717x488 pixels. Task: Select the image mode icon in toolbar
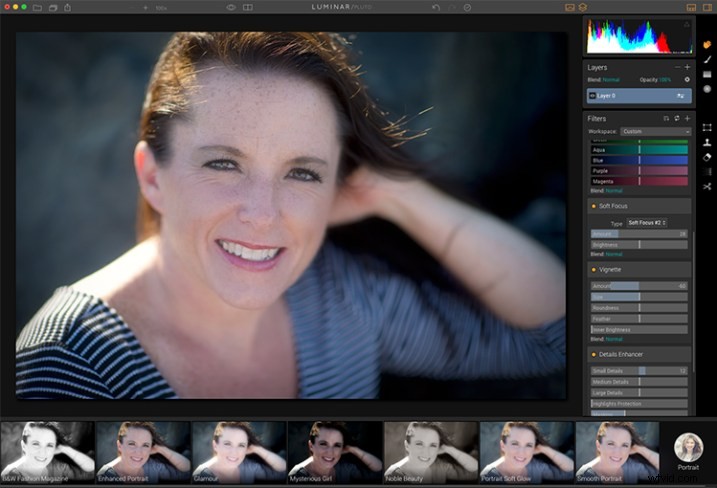[x=569, y=7]
